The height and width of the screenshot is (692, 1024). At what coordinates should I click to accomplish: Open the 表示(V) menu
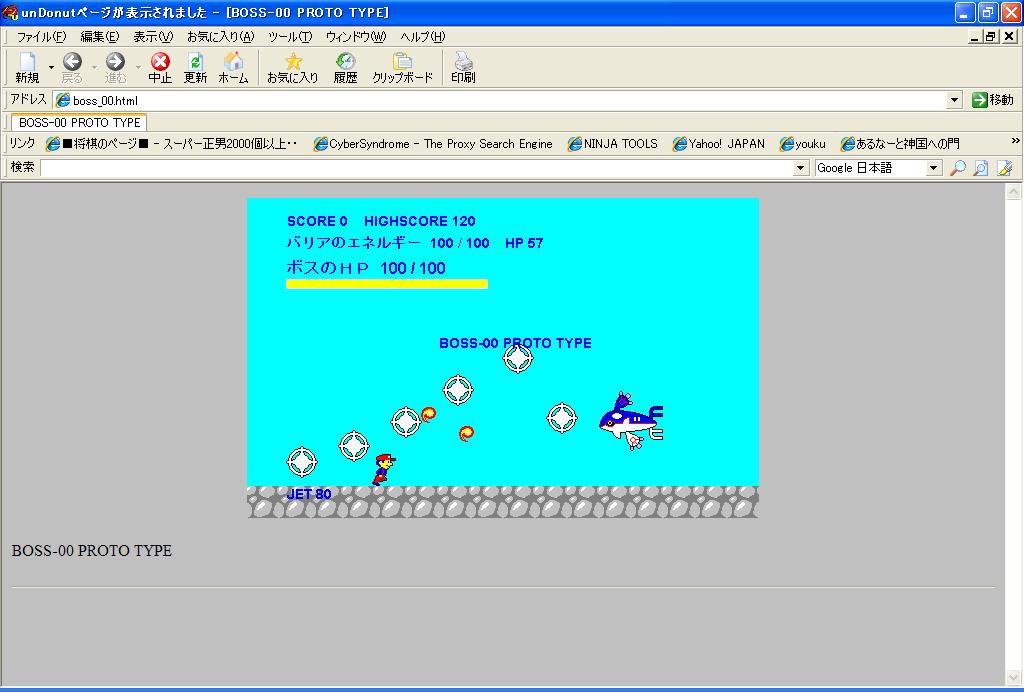[153, 37]
